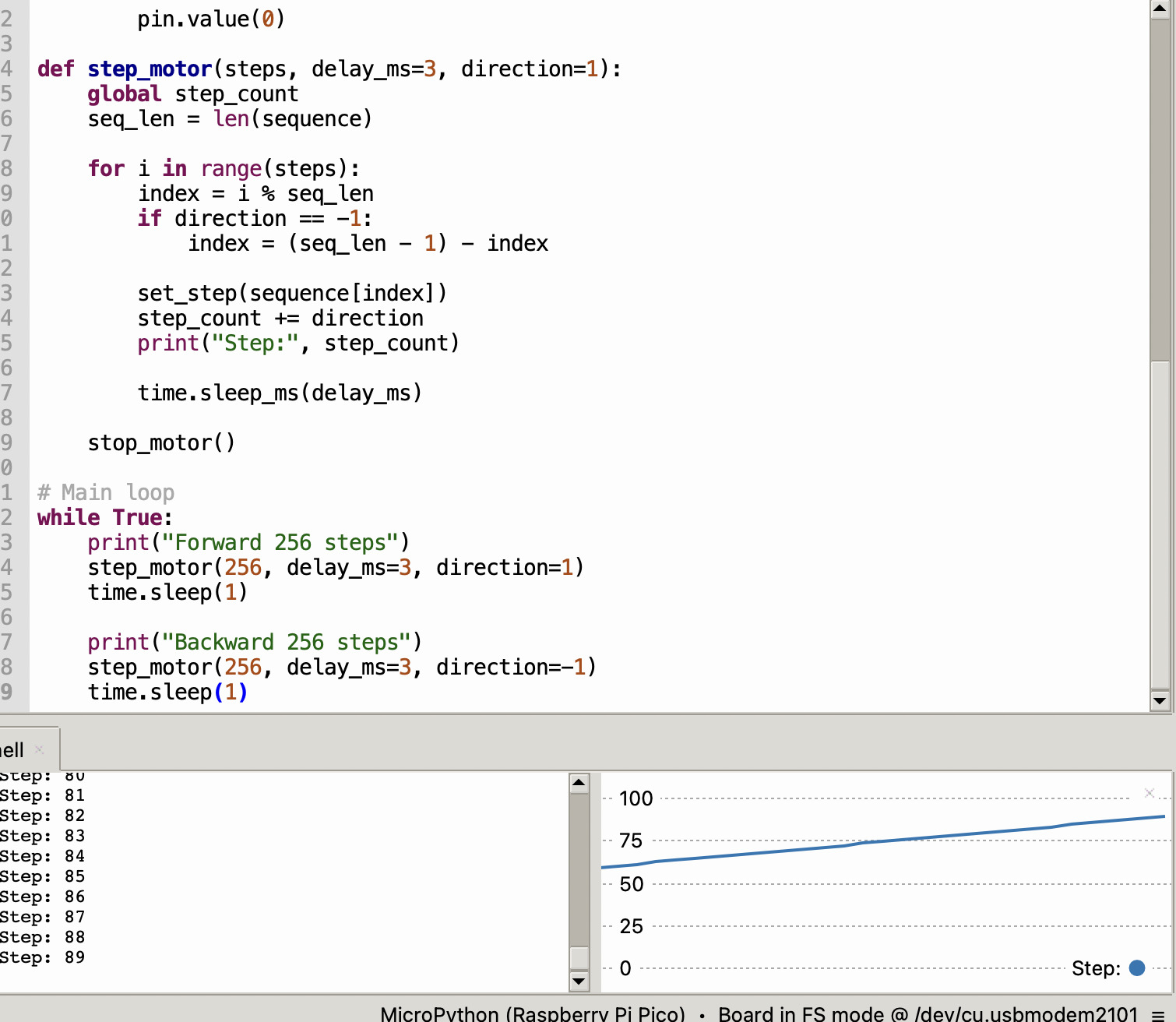Open the status bar hamburger menu
1176x1022 pixels.
[x=1157, y=1015]
